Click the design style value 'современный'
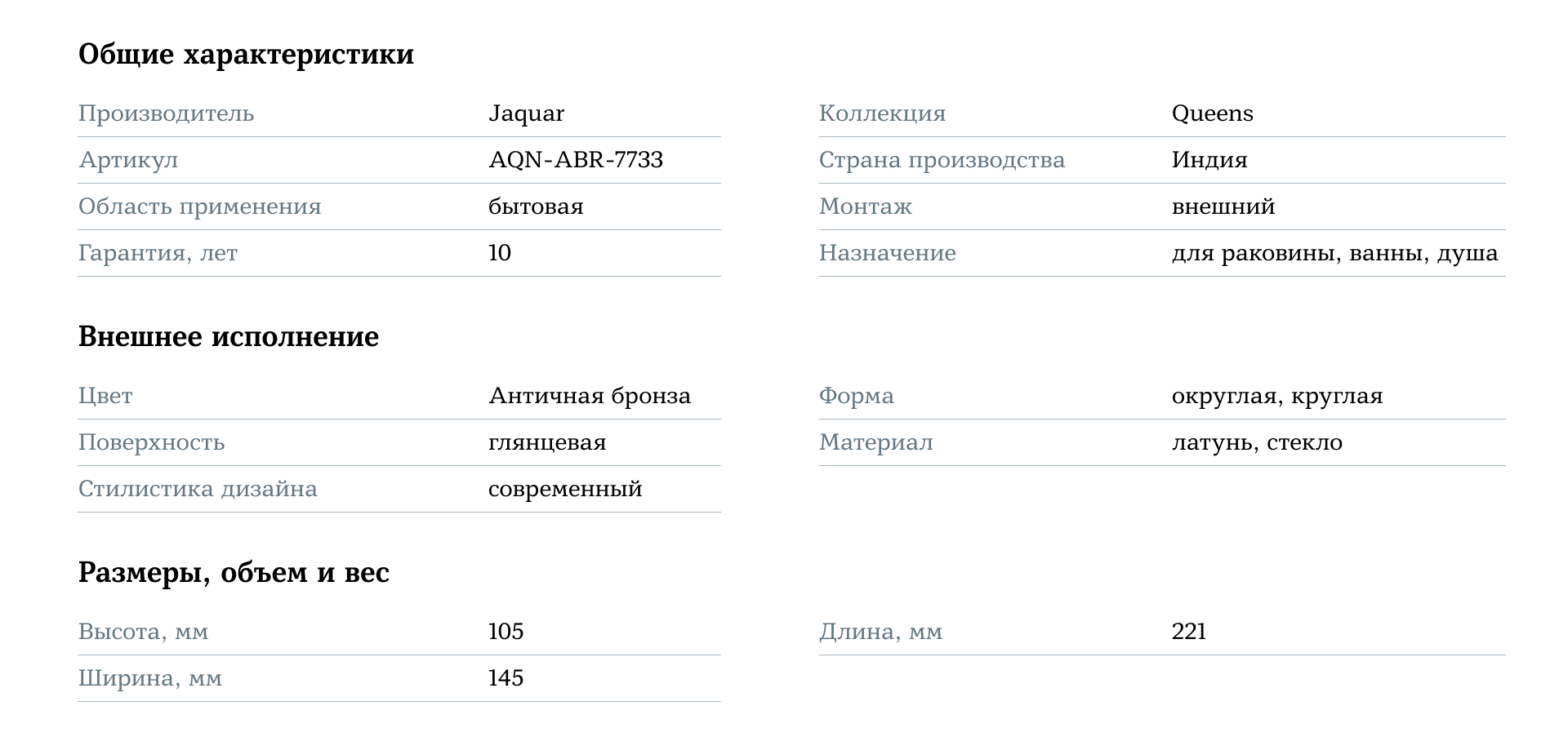Screen dimensions: 1568x737 click(565, 489)
